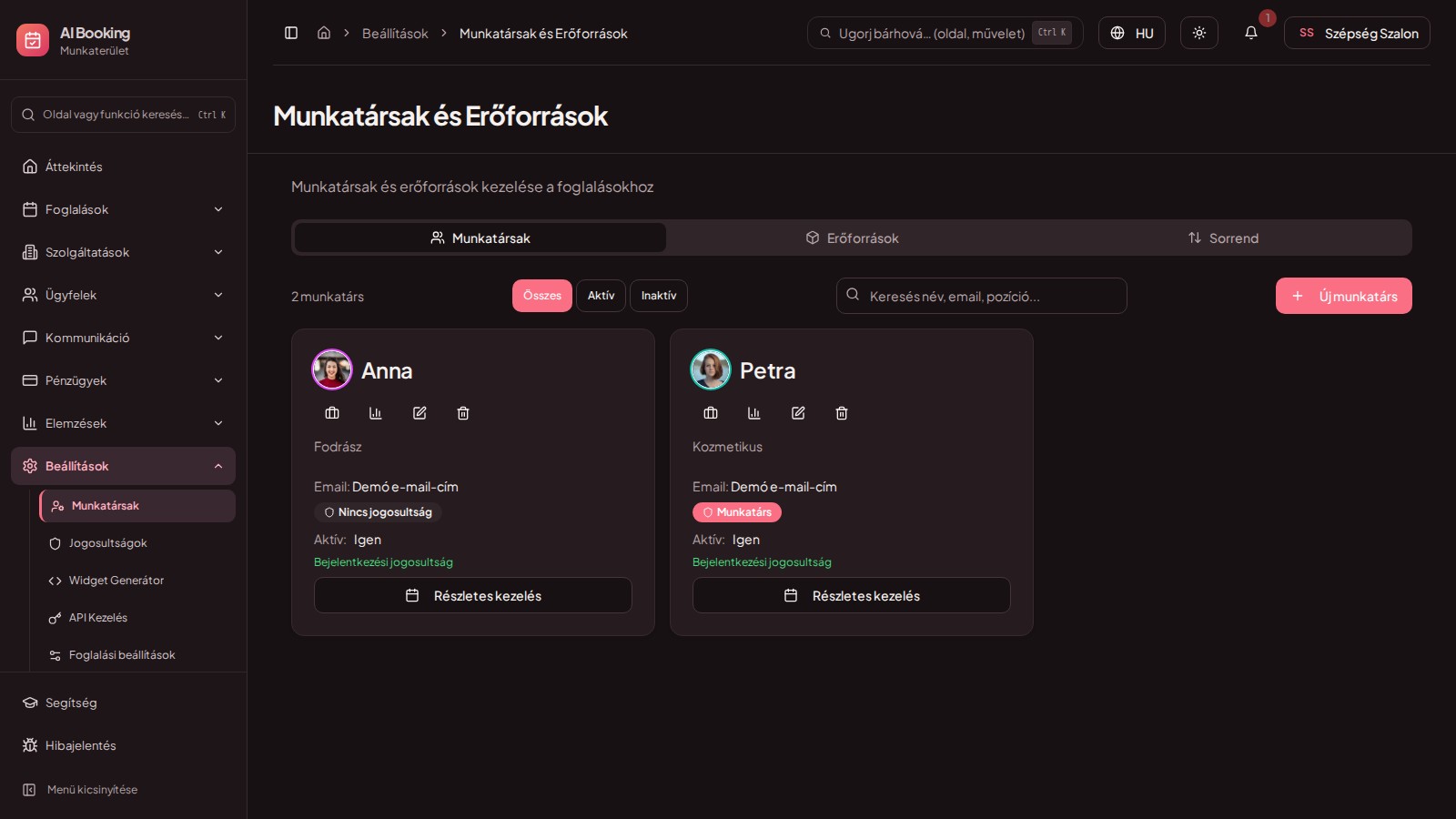This screenshot has height=819, width=1456.
Task: Open Anna's Részletes kezelés button
Action: pos(473,595)
